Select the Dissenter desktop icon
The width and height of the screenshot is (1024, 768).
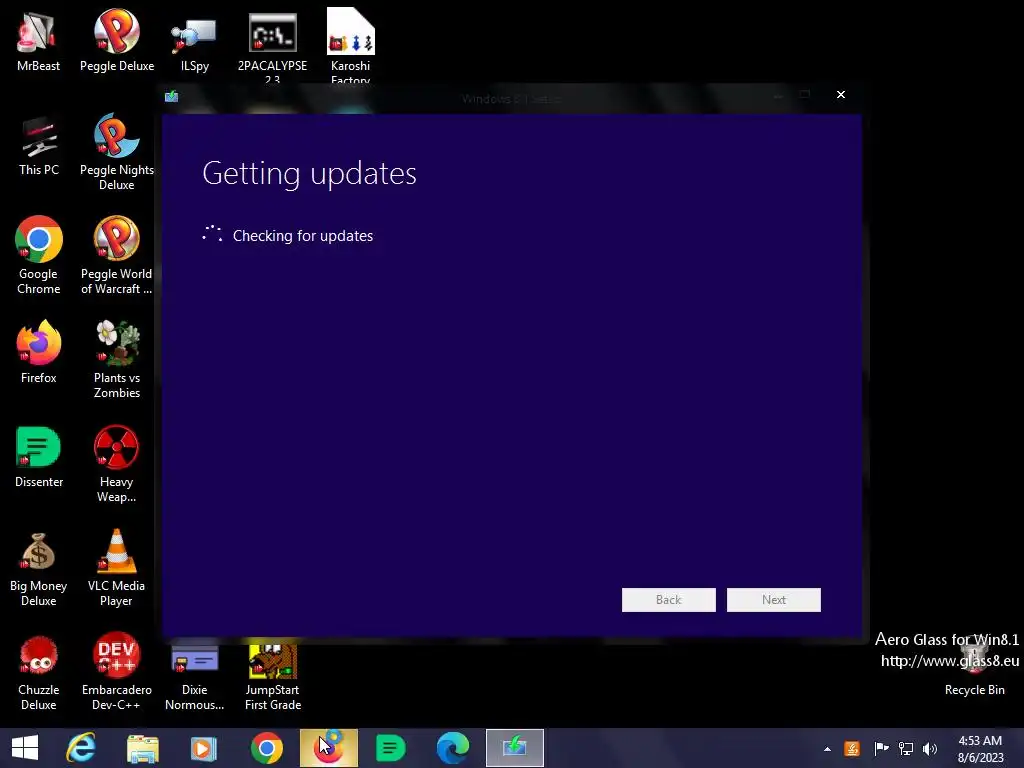point(39,456)
